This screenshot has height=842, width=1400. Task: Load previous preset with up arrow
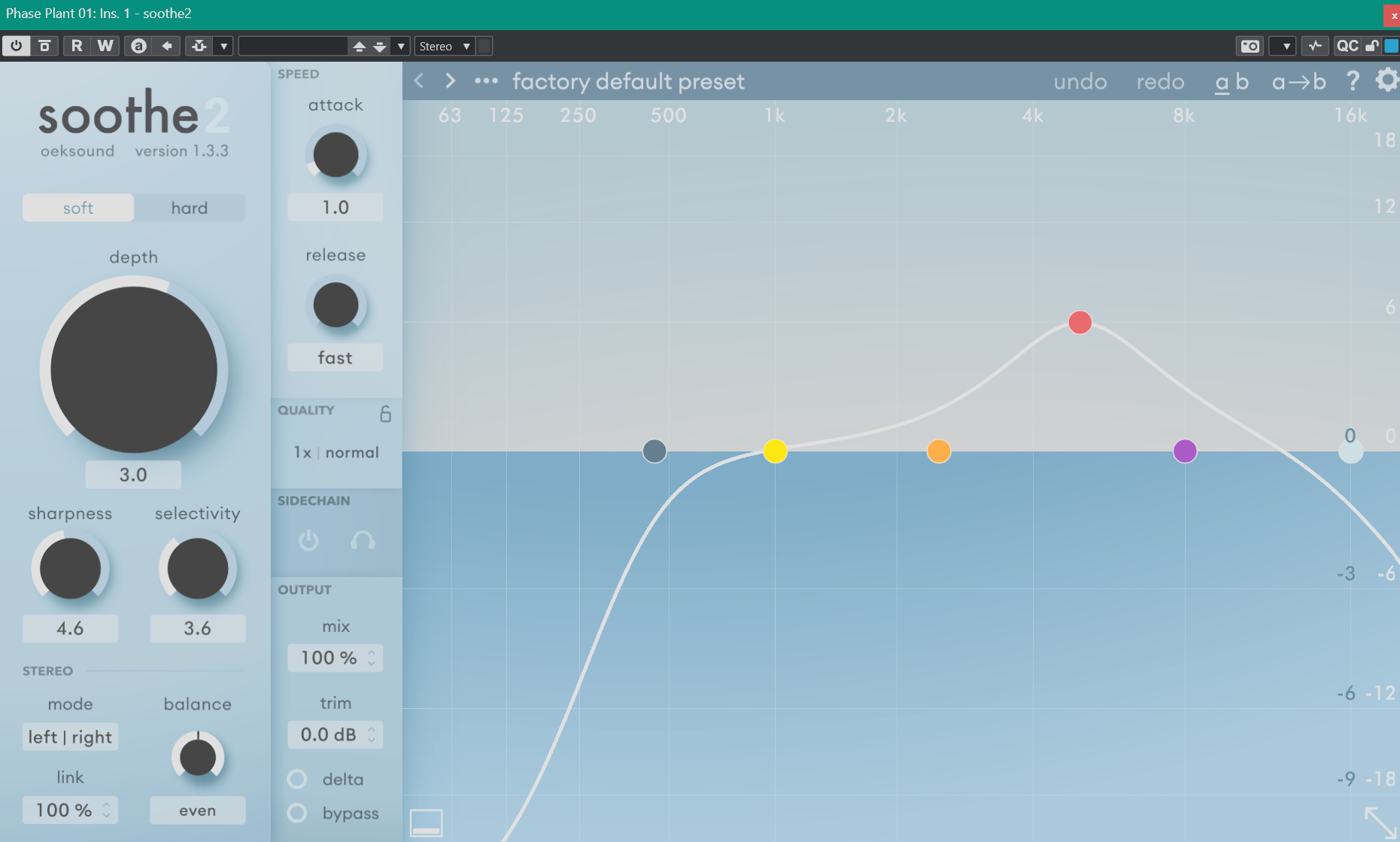click(359, 46)
